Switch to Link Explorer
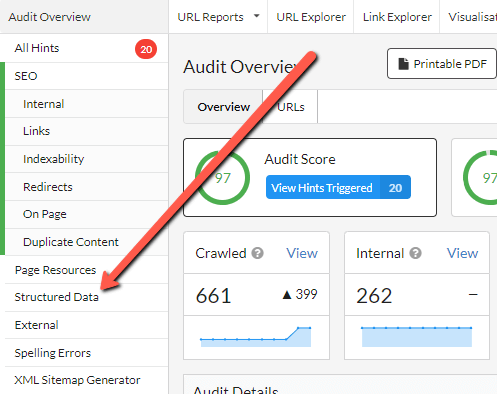The width and height of the screenshot is (497, 394). tap(397, 17)
